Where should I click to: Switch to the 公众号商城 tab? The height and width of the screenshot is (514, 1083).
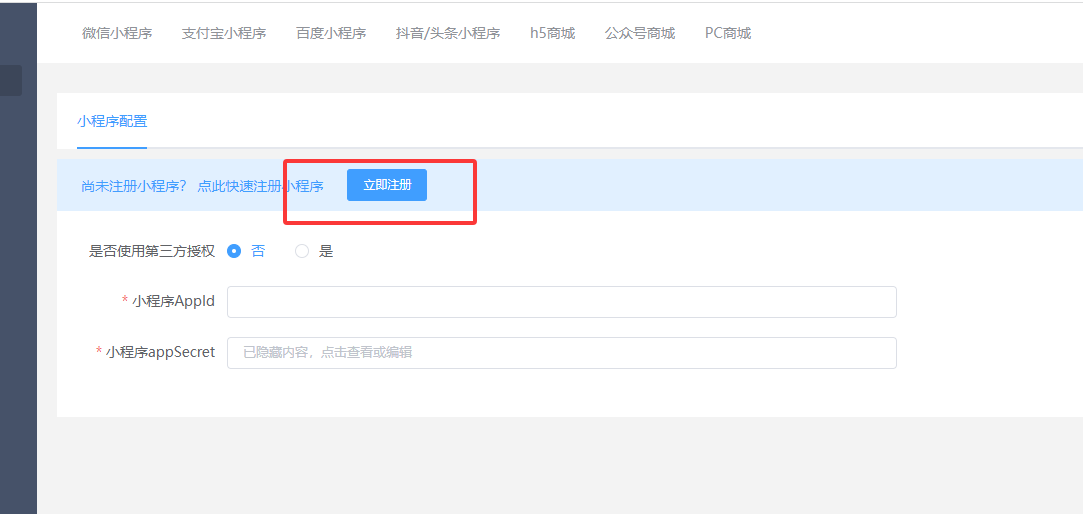click(x=640, y=33)
